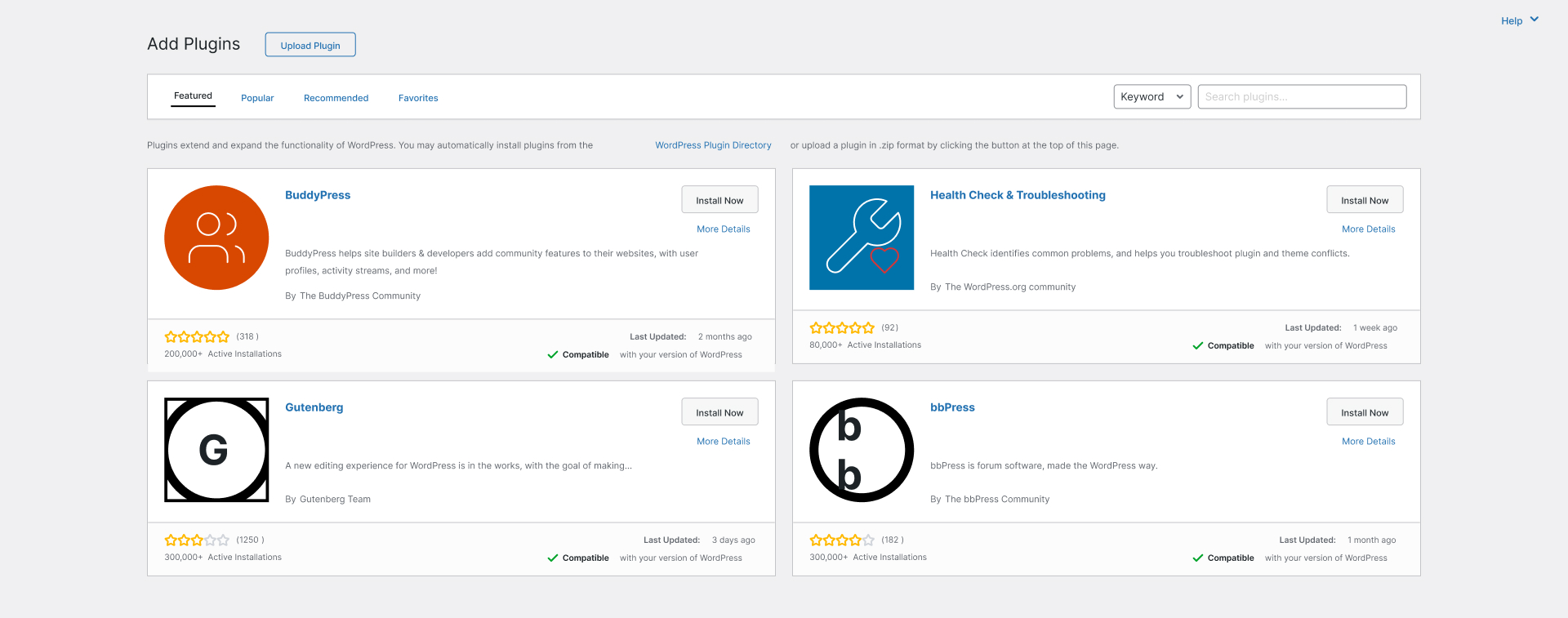This screenshot has height=618, width=1568.
Task: Click the Gutenberg star rating
Action: 197,540
